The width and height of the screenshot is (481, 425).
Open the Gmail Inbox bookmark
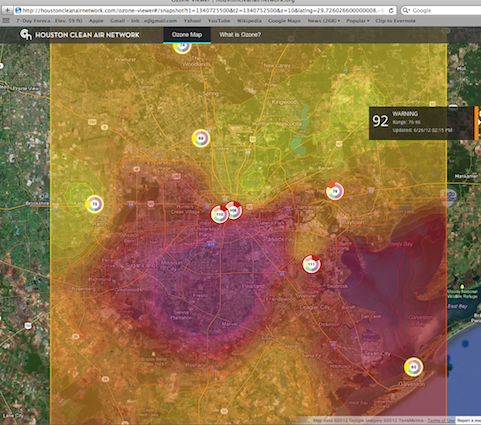pyautogui.click(x=143, y=21)
